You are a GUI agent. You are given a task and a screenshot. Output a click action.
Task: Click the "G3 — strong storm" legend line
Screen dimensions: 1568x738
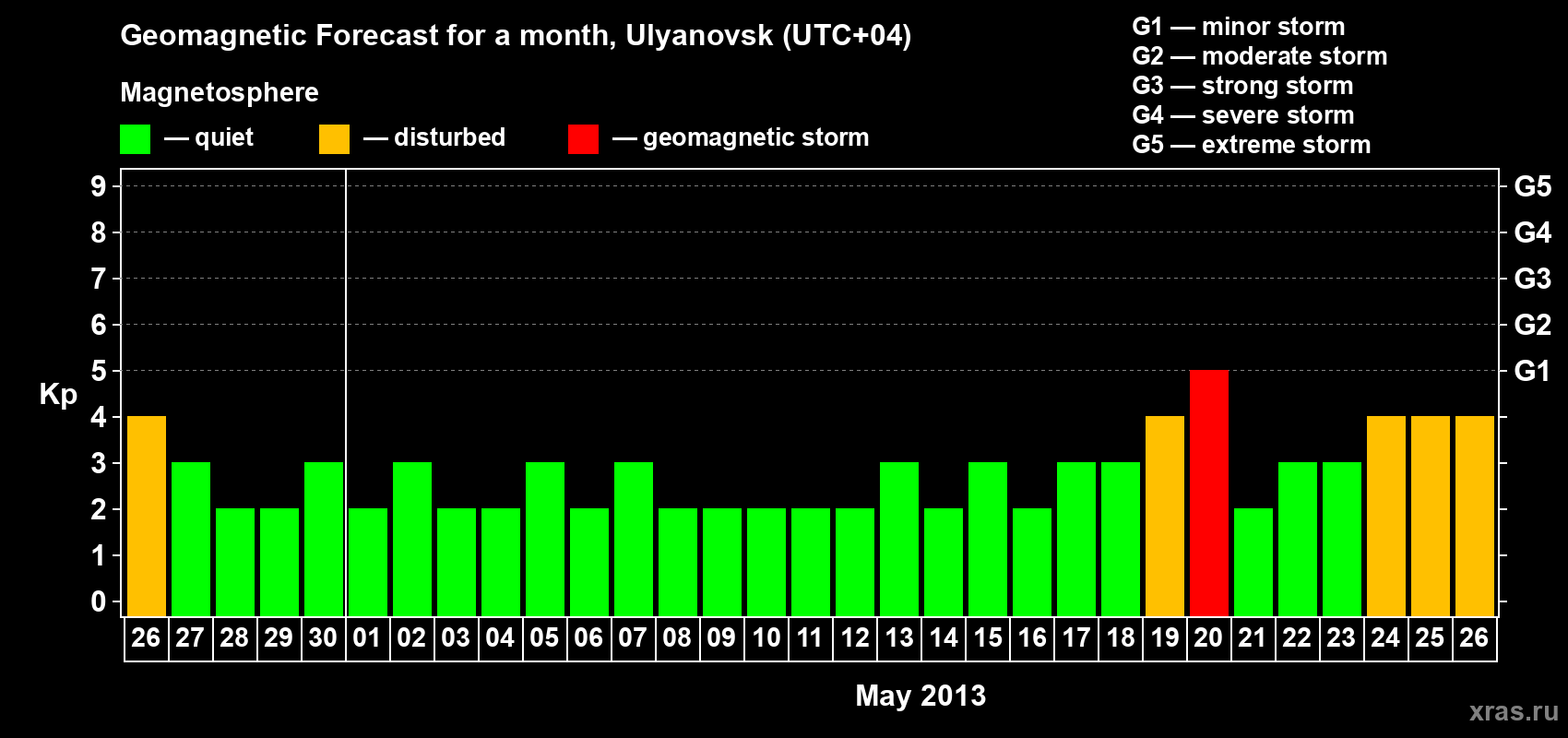[x=1242, y=86]
